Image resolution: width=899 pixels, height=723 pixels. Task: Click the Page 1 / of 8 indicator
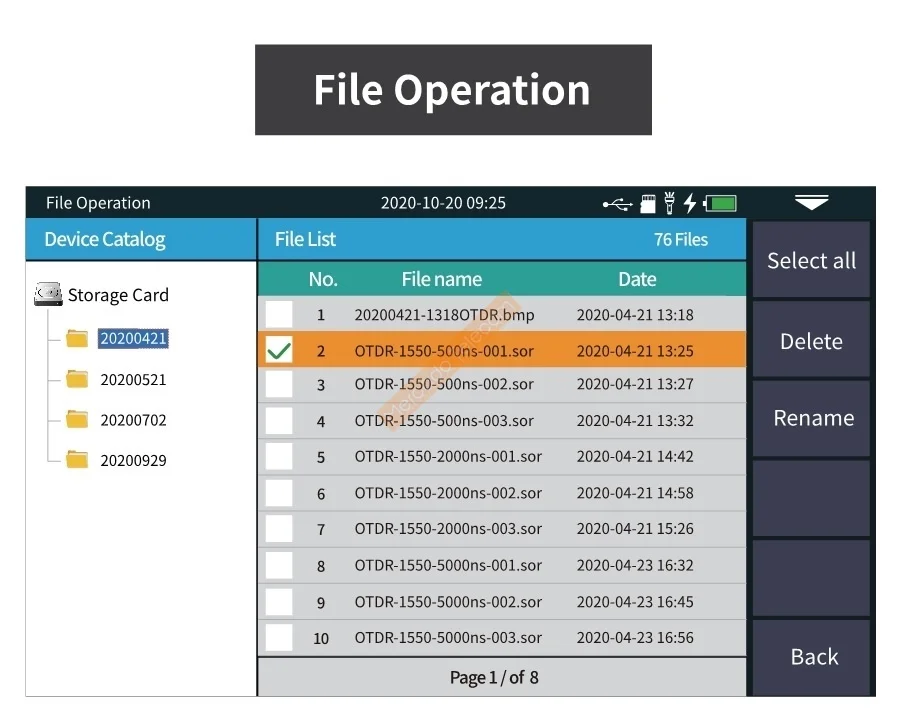tap(494, 678)
